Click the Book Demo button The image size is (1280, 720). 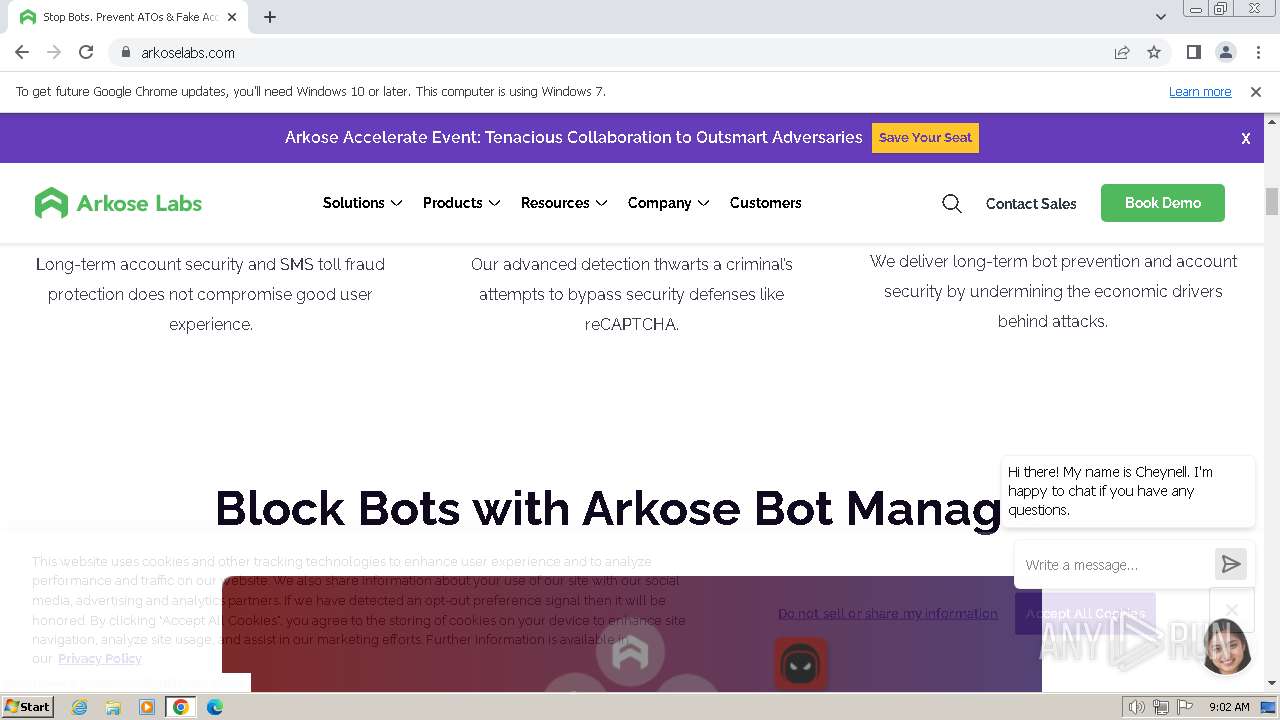1163,203
